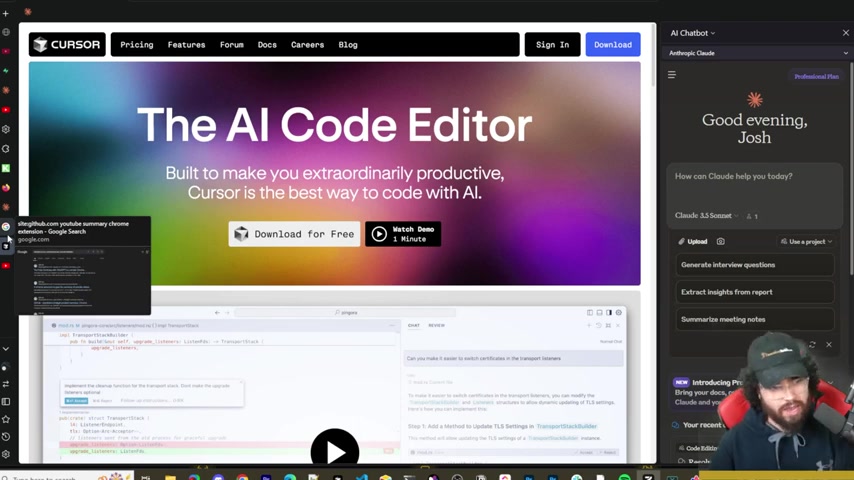Viewport: 854px width, 480px height.
Task: Expand the Anthropic Claude provider selector
Action: coord(757,53)
